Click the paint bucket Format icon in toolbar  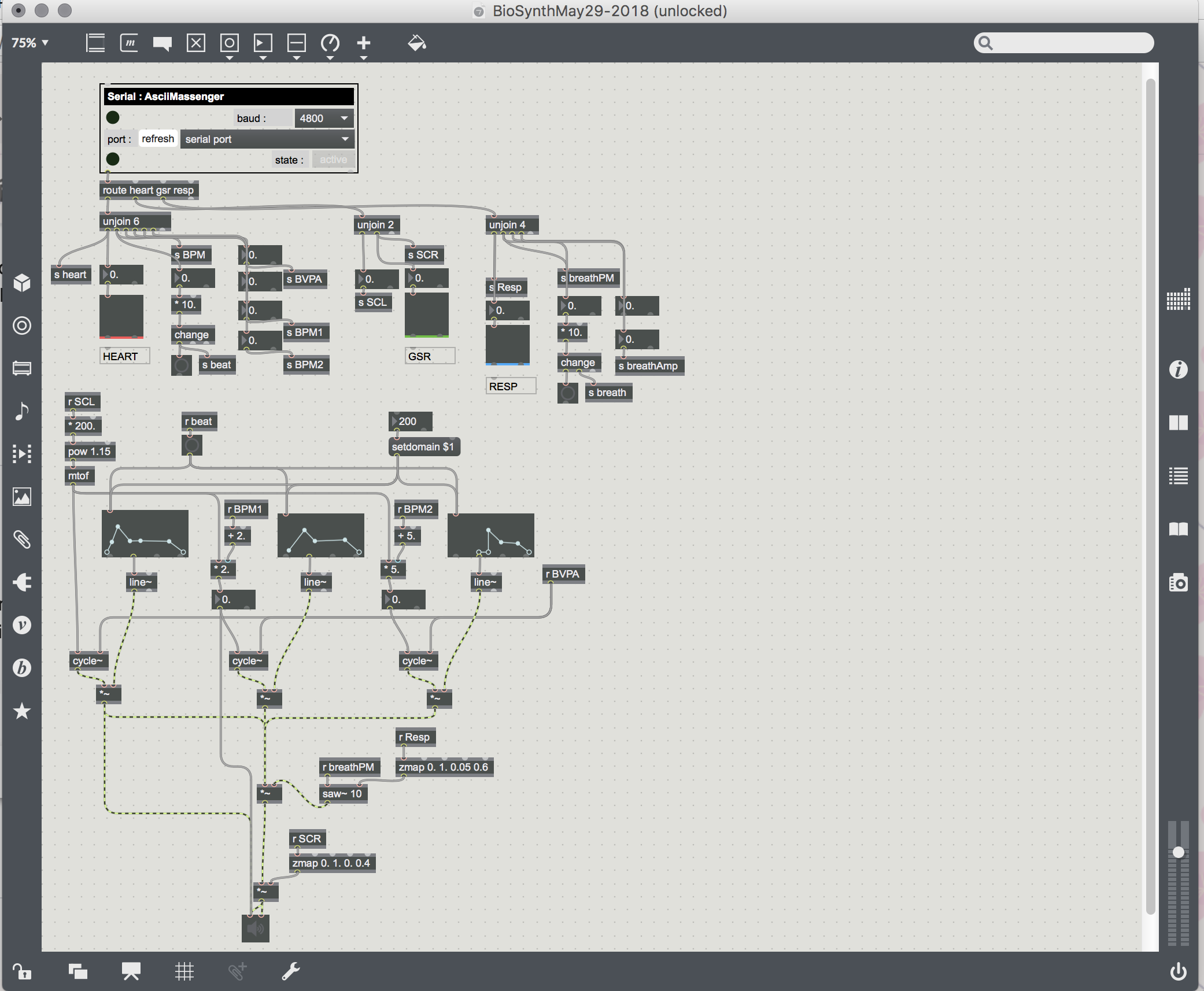tap(416, 43)
